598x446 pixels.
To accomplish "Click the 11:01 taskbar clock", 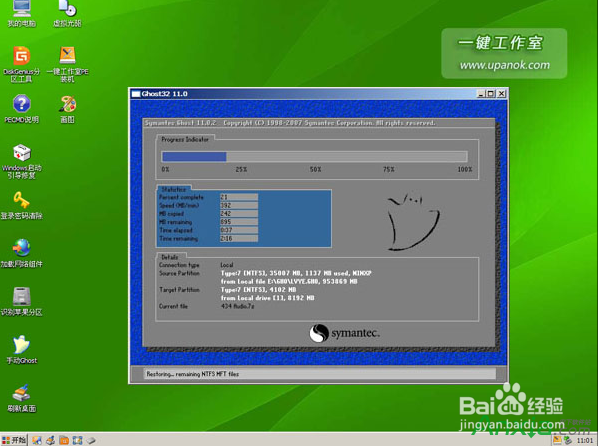I will 585,441.
